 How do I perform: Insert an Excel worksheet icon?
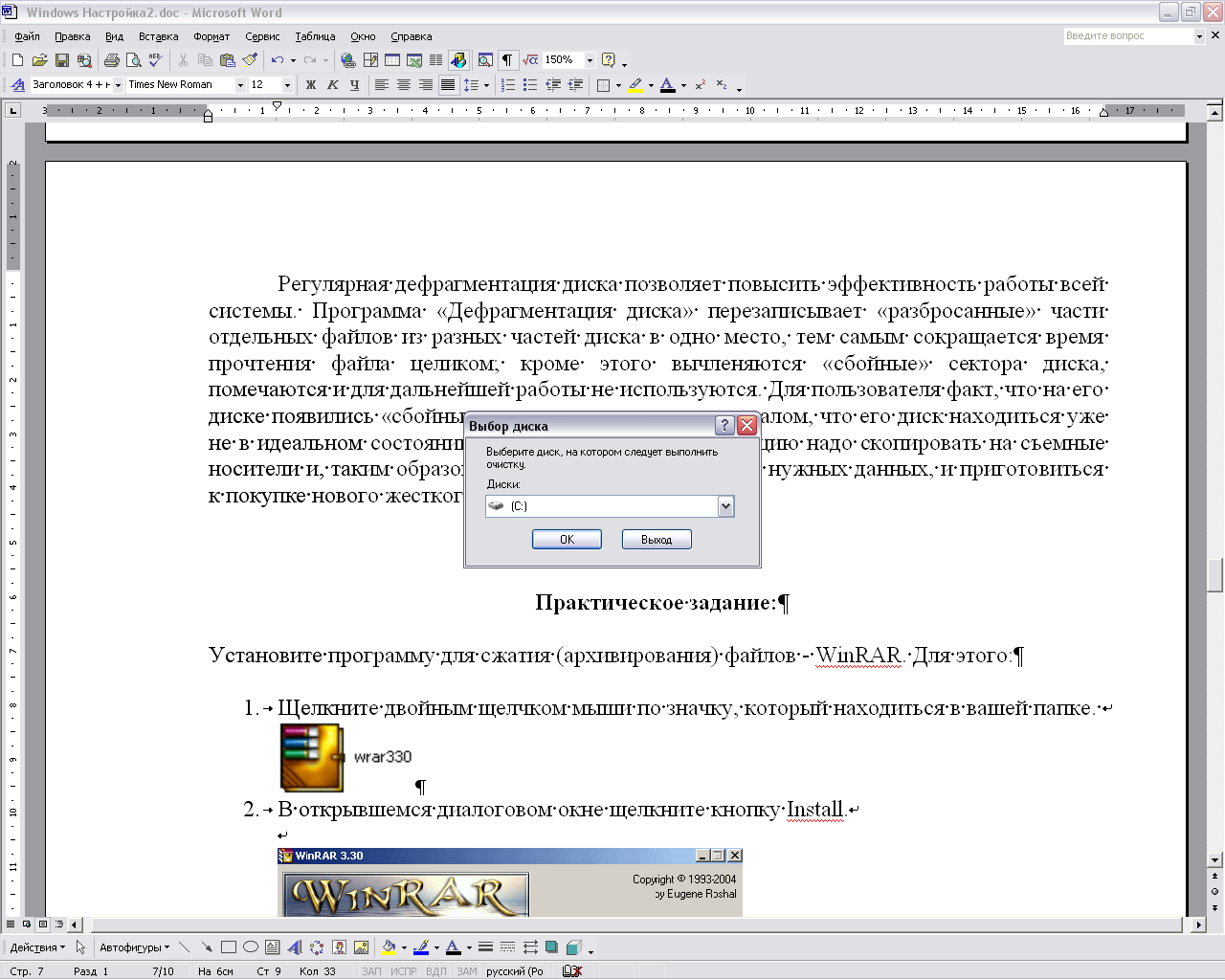[414, 60]
